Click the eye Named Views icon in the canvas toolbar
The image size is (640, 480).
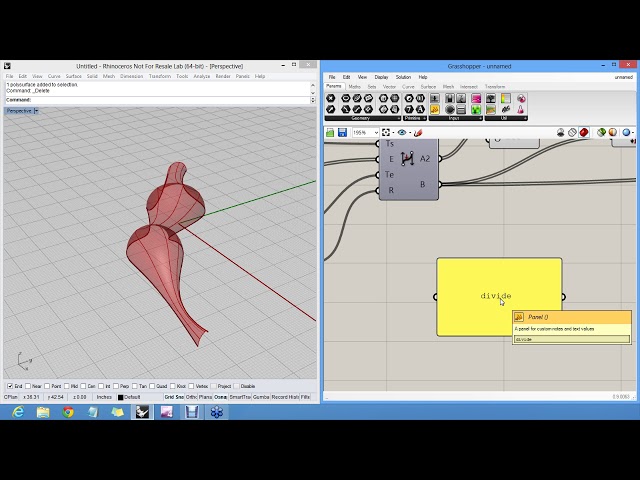tap(402, 132)
